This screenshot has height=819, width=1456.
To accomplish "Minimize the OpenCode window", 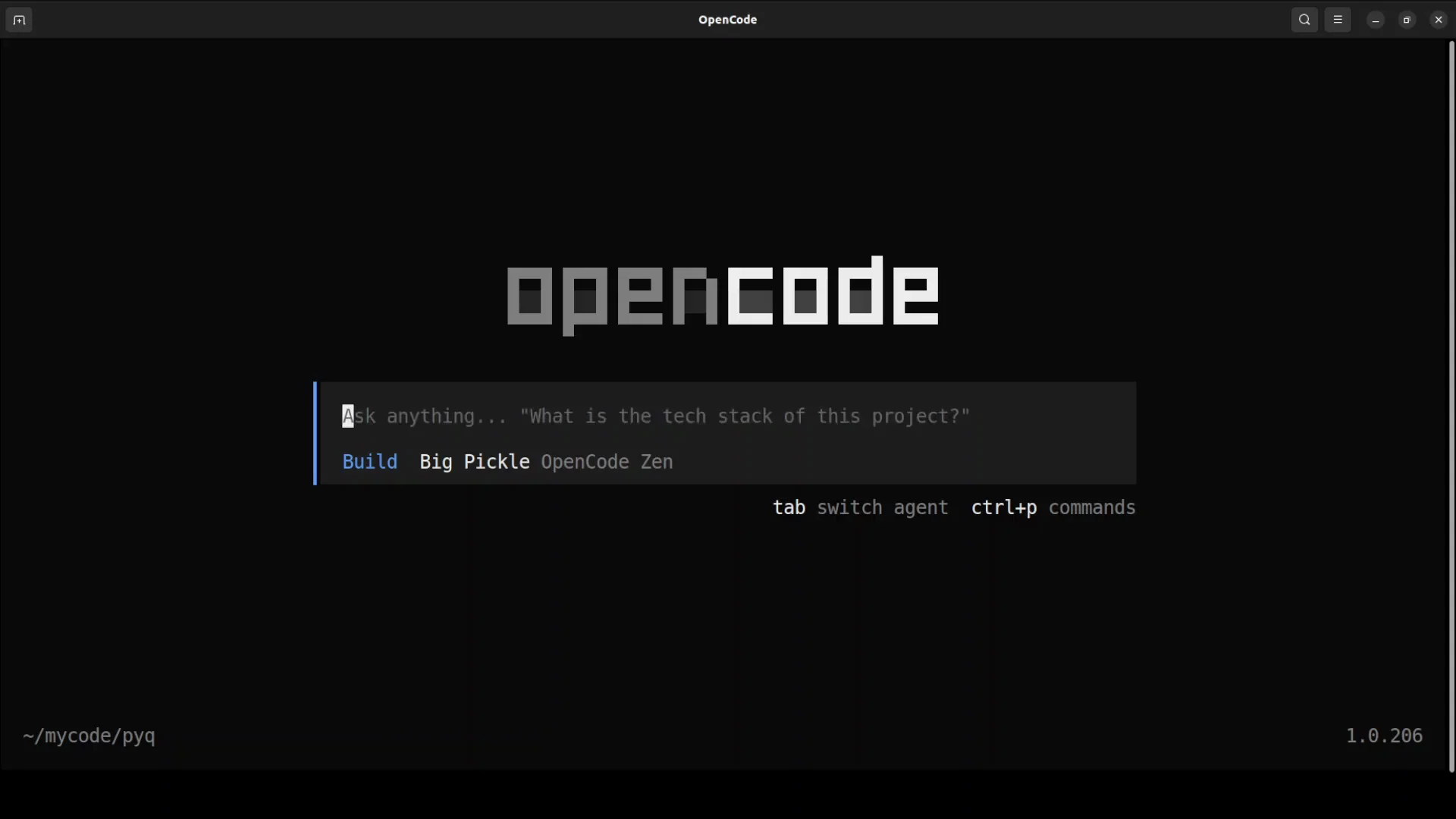I will 1376,20.
